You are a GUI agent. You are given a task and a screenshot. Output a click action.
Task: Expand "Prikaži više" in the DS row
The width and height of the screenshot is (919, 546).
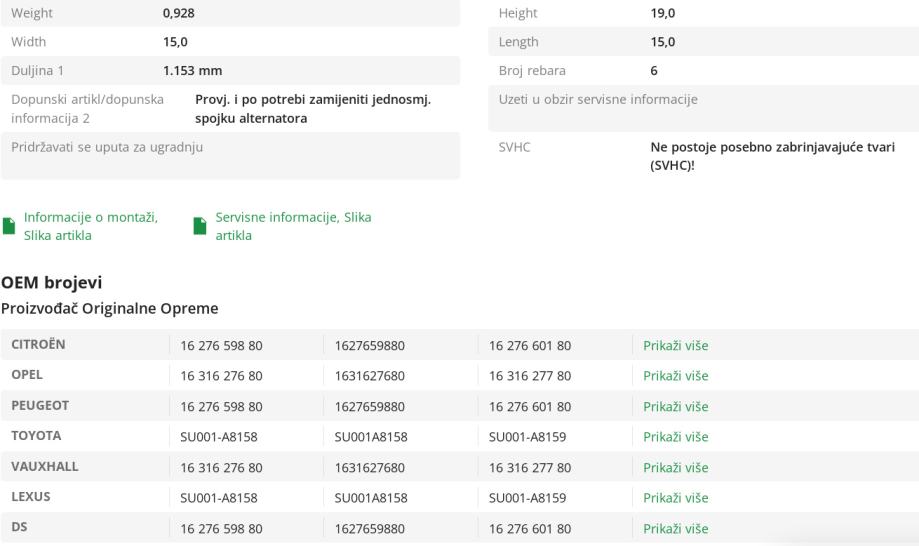(x=675, y=528)
